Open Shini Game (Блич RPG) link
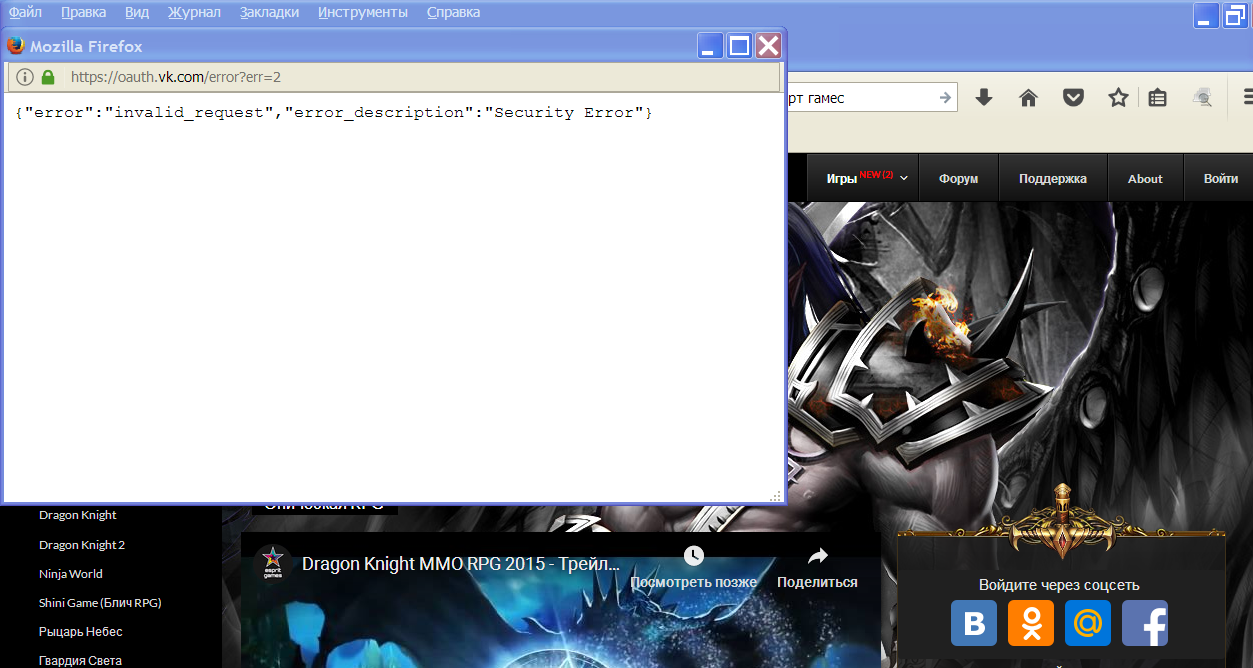 click(x=100, y=603)
